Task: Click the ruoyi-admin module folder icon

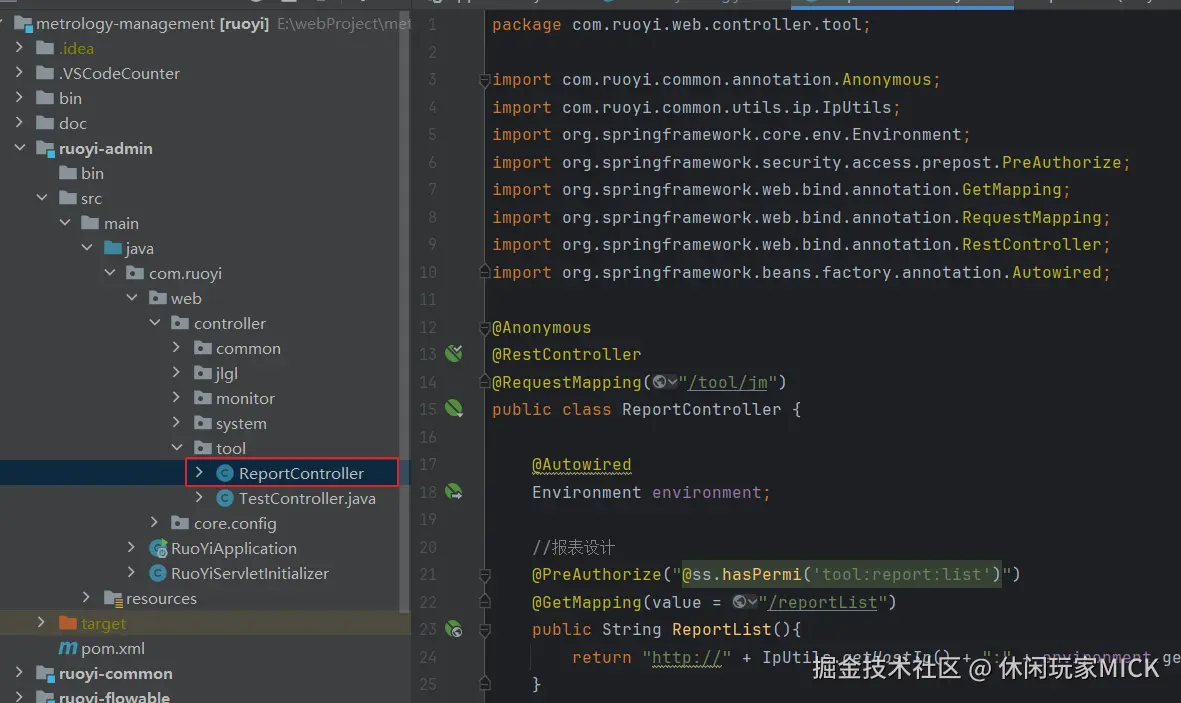Action: [46, 148]
